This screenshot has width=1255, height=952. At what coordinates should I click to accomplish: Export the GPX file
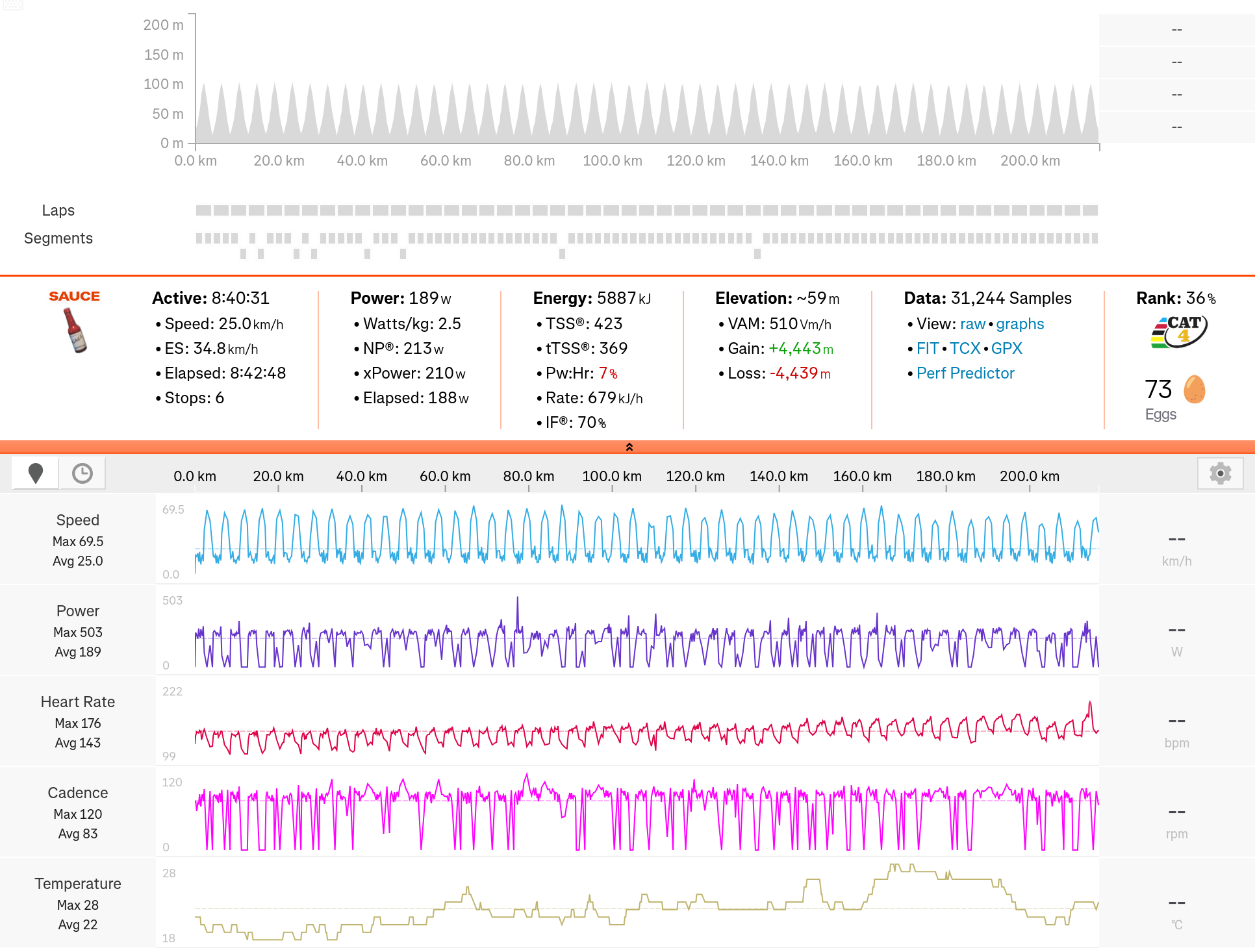(x=1006, y=349)
